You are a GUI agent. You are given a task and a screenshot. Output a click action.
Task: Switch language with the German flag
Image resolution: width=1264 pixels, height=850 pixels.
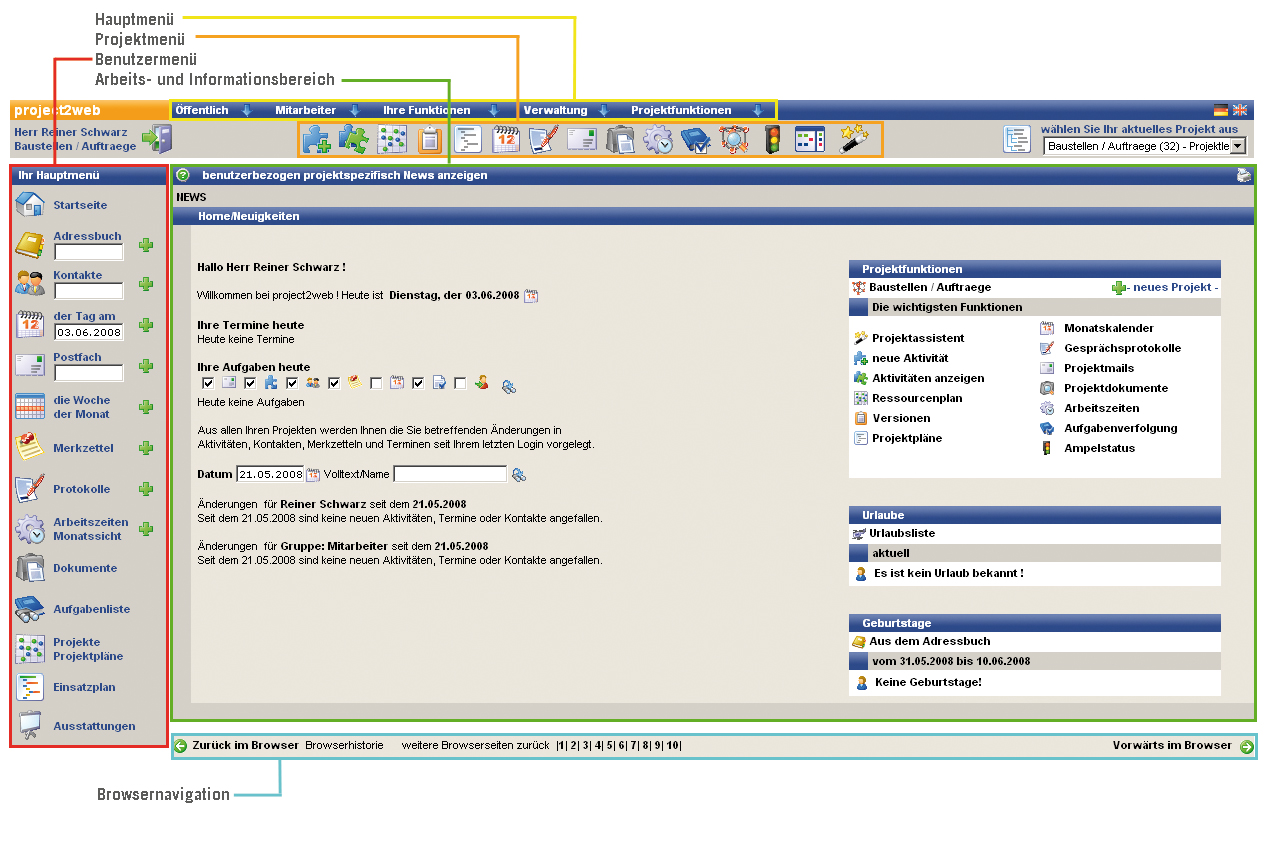coord(1221,110)
